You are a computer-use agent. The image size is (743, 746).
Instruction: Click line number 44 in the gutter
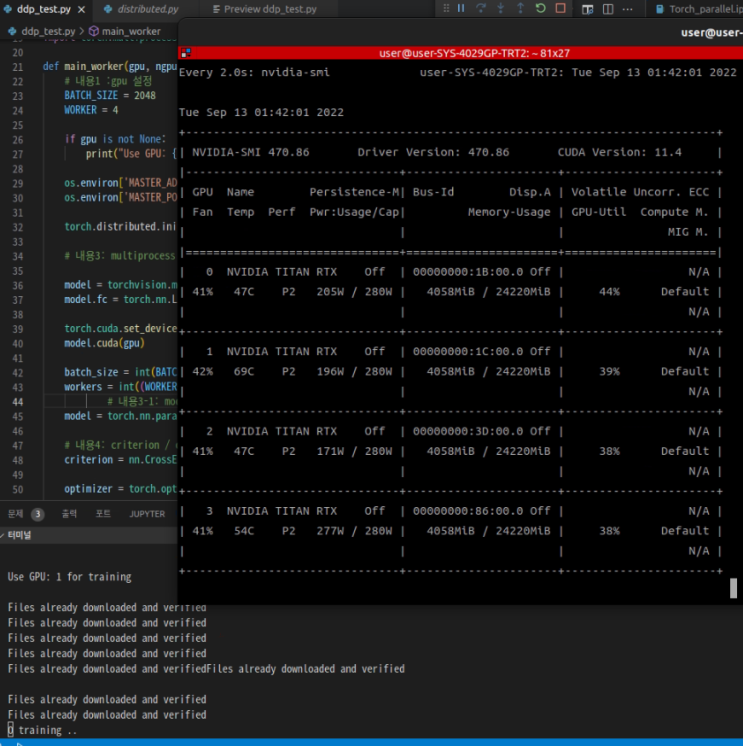pos(18,402)
